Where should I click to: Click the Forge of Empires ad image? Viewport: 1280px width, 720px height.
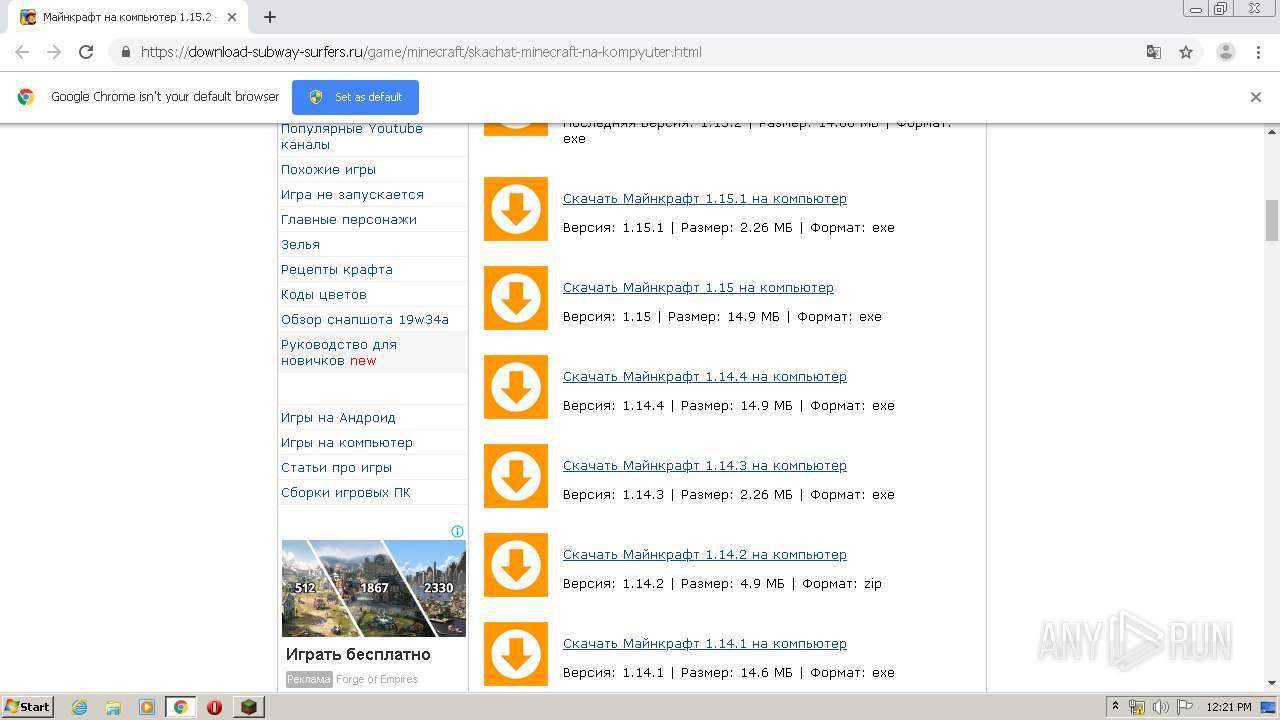(x=374, y=588)
